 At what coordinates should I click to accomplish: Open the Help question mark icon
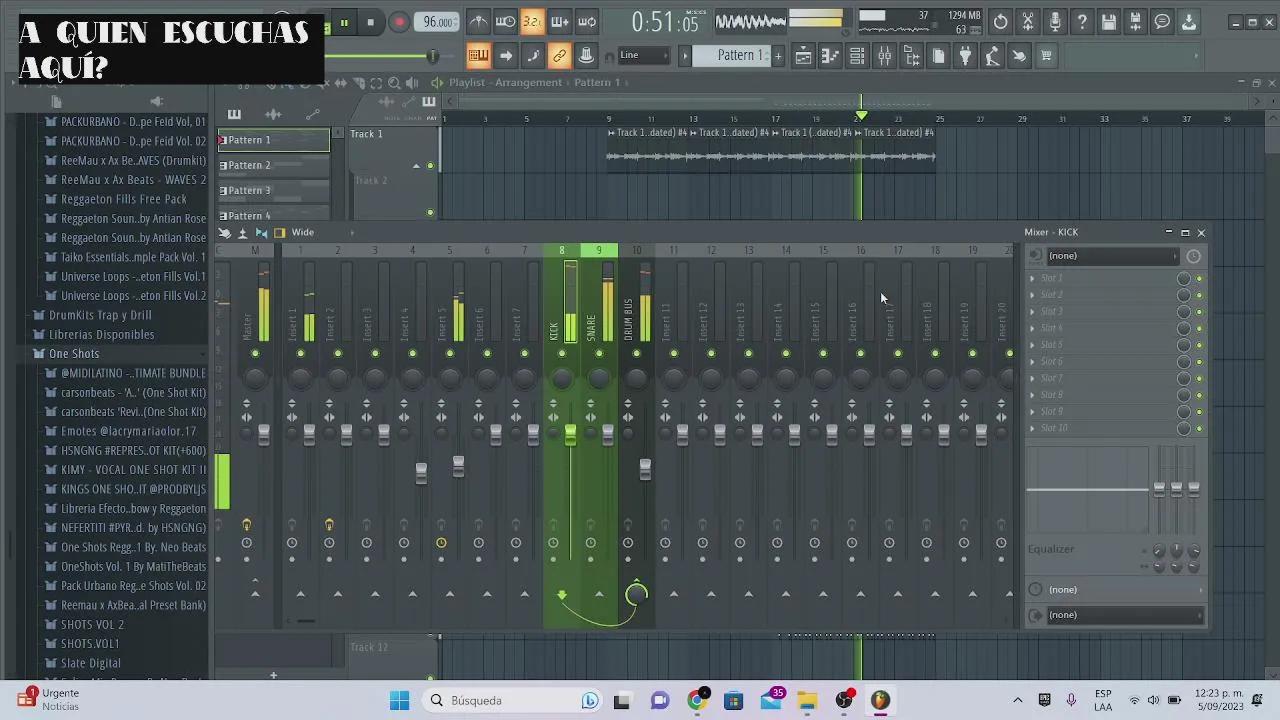pyautogui.click(x=1081, y=22)
